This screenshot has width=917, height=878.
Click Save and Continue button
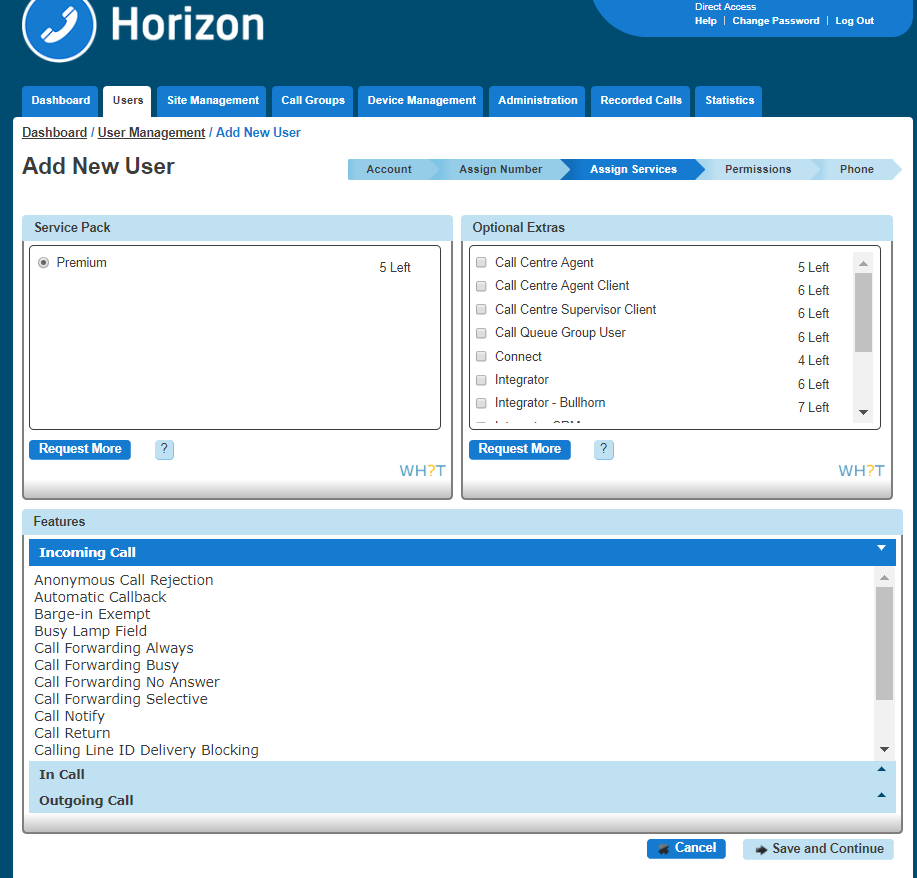click(x=818, y=849)
